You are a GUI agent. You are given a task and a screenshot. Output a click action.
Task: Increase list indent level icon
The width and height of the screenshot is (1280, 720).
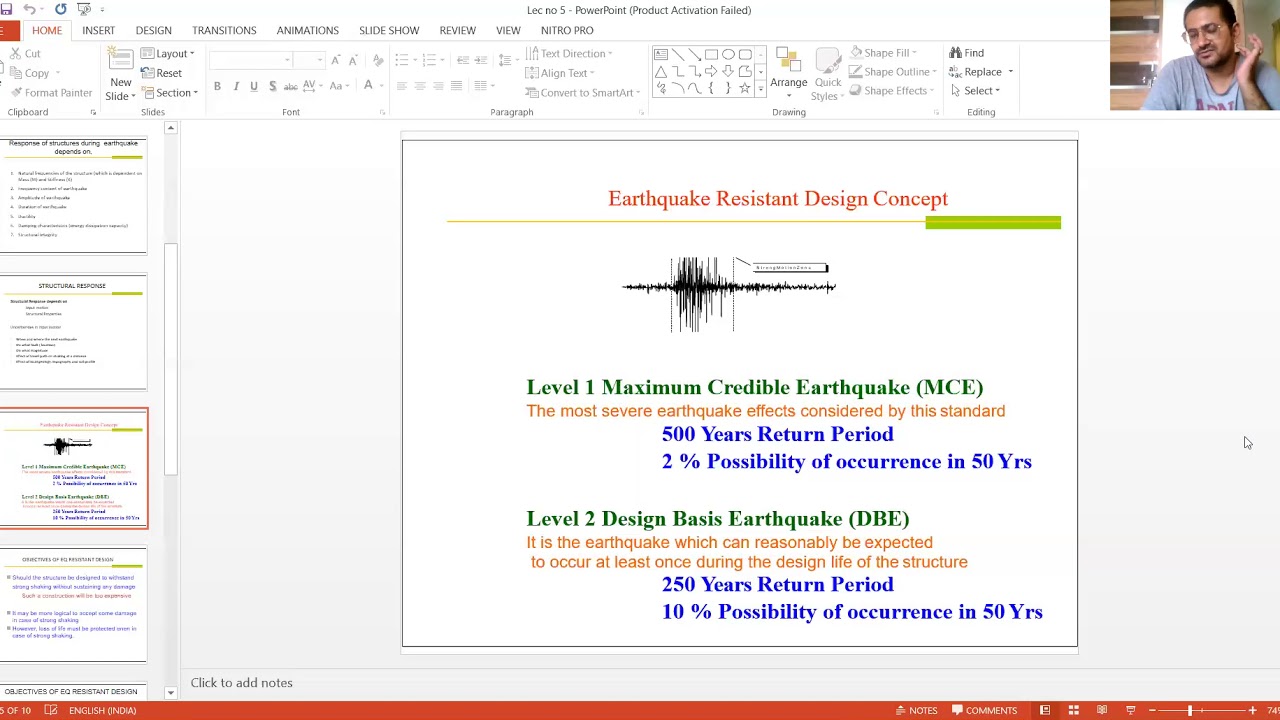pyautogui.click(x=480, y=60)
